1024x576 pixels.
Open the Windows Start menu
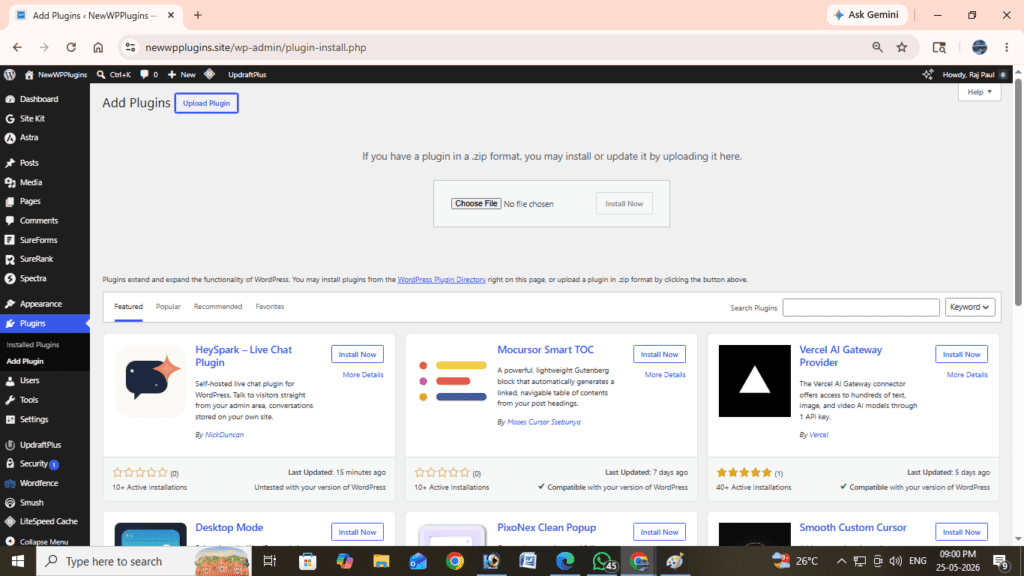(18, 561)
